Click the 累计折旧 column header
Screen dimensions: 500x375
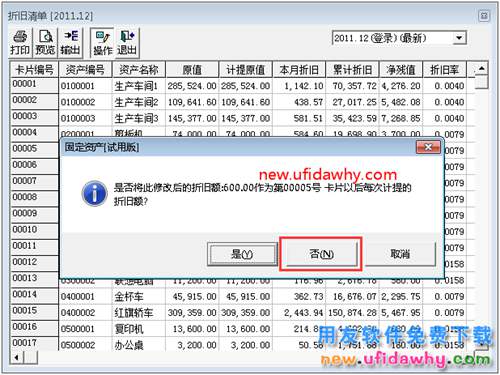tap(352, 70)
